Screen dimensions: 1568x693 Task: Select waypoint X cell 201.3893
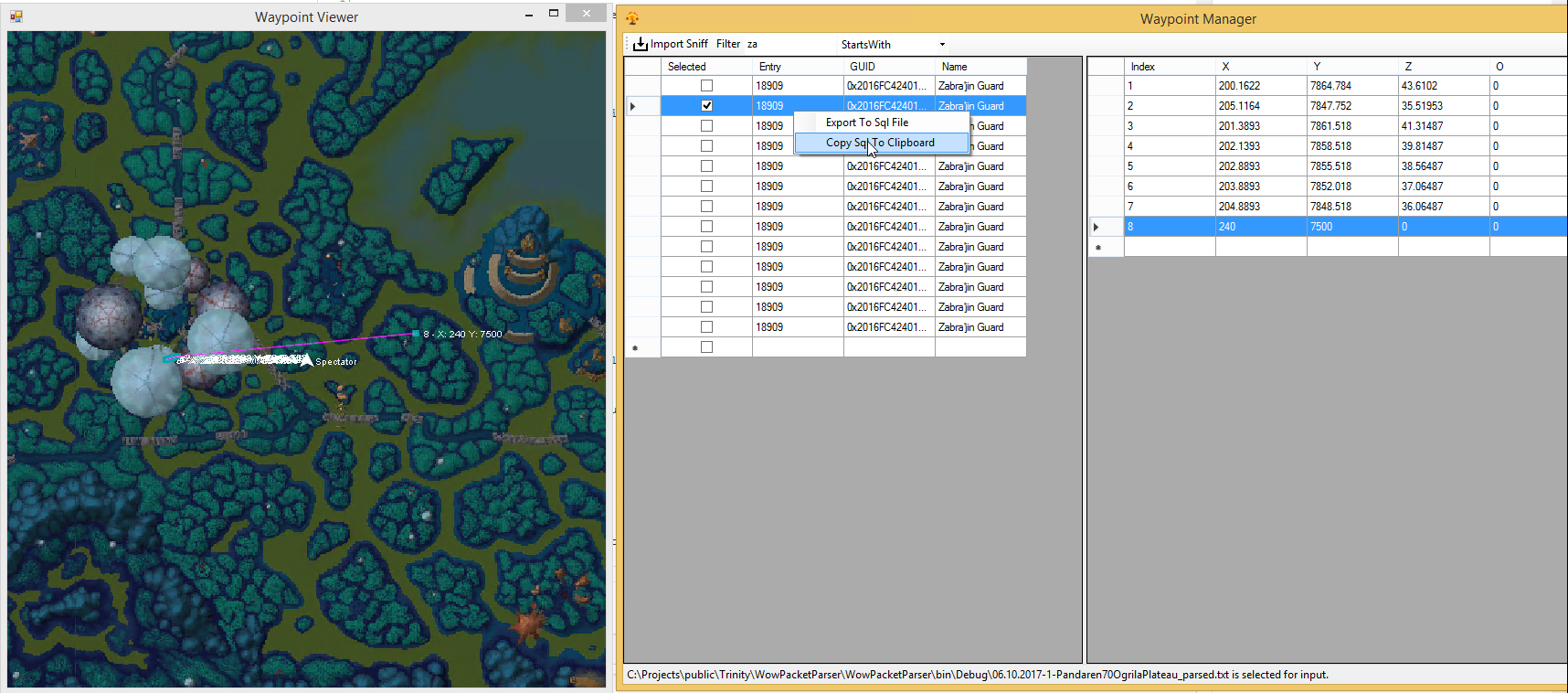pyautogui.click(x=1261, y=126)
